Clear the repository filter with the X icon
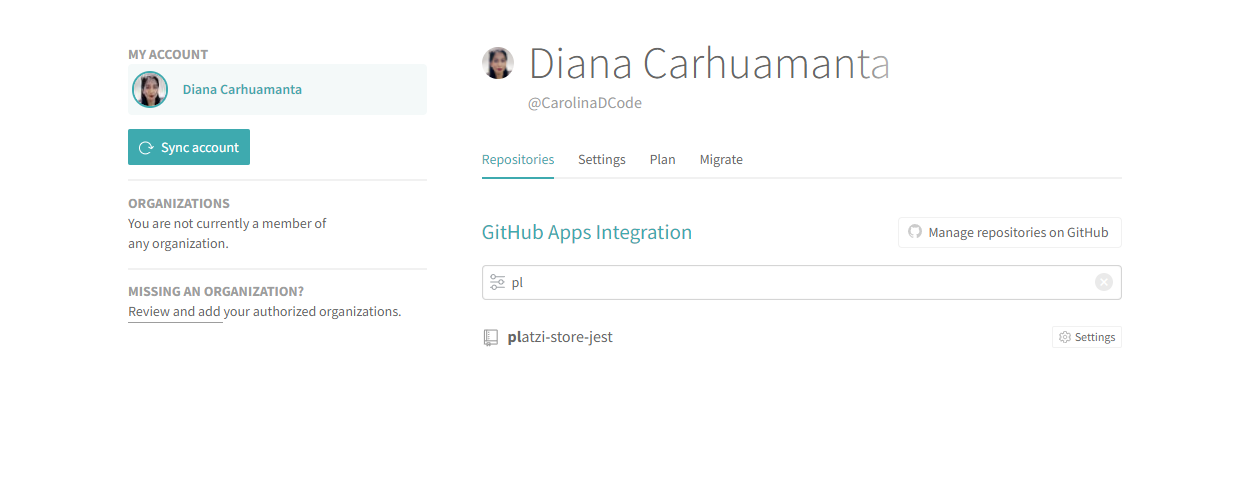 pos(1104,282)
